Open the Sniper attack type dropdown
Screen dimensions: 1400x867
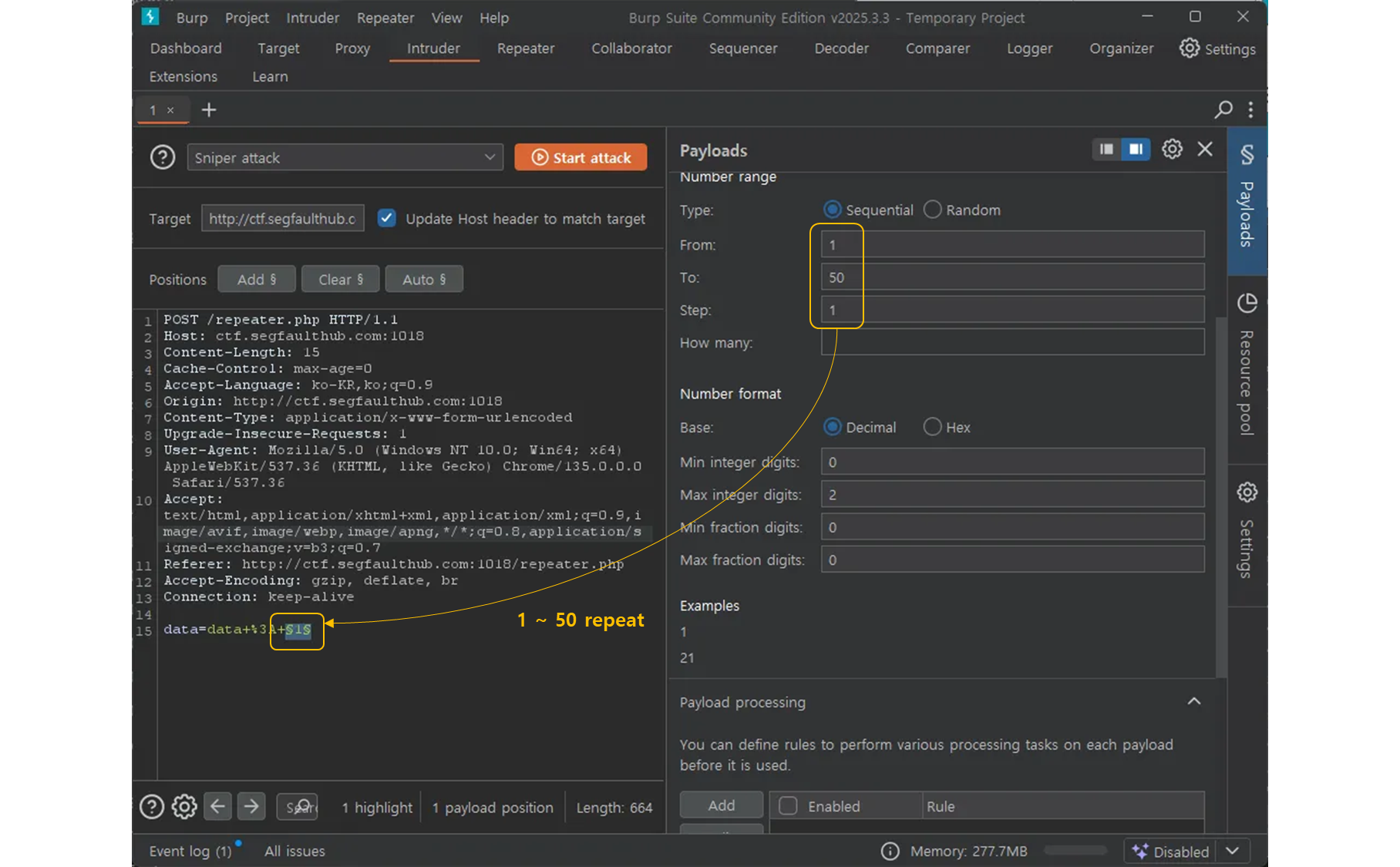pyautogui.click(x=345, y=158)
